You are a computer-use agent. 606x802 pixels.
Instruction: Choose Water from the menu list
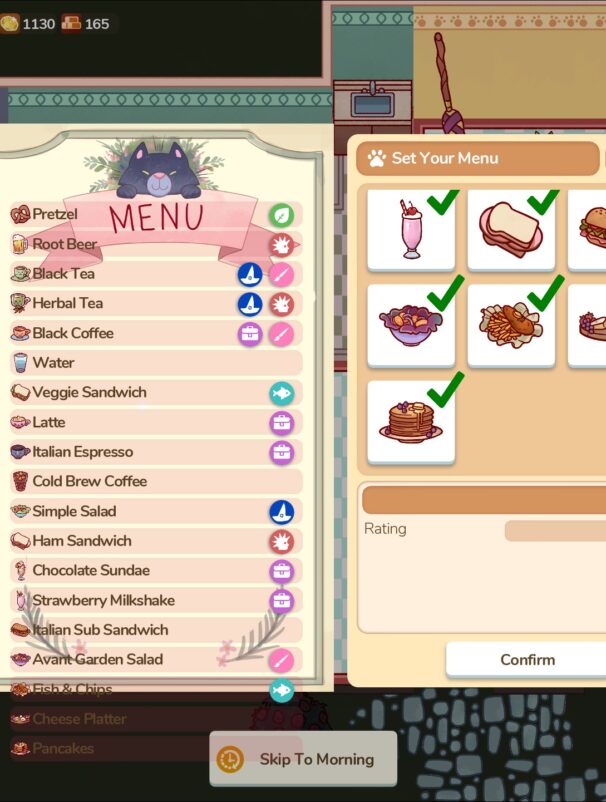click(x=155, y=363)
